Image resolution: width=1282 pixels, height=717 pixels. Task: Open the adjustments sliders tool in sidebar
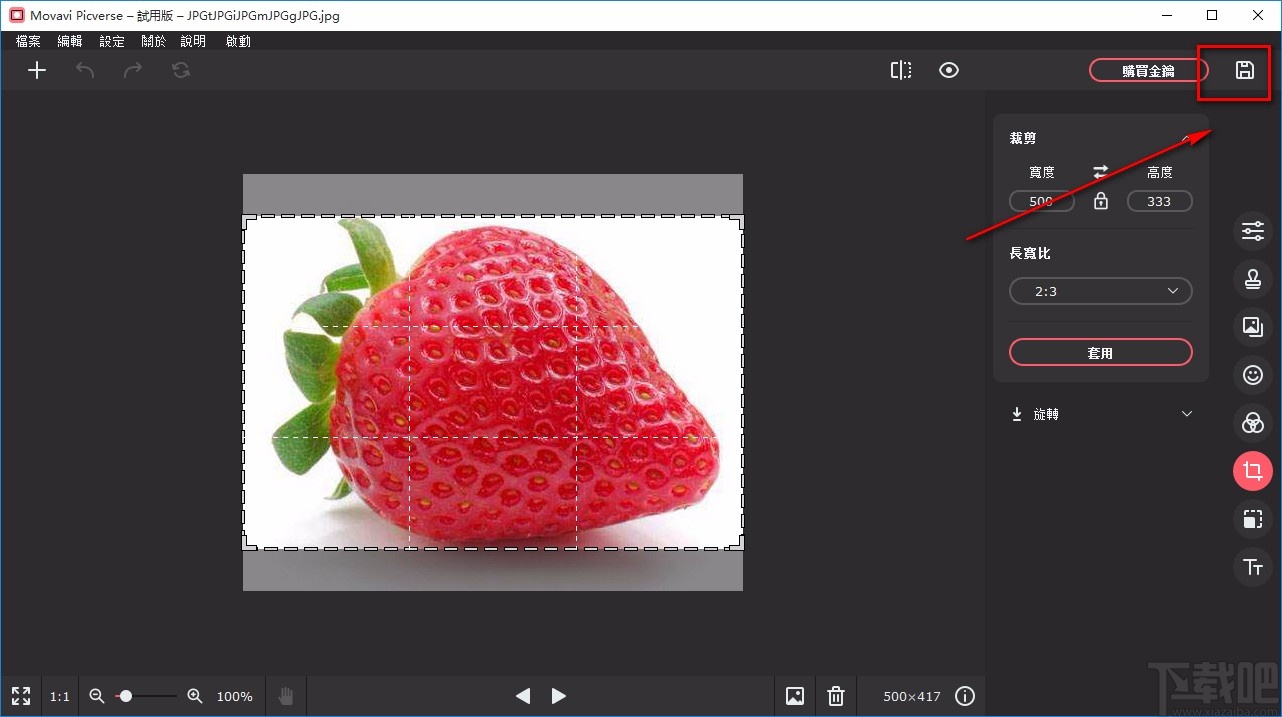1252,231
